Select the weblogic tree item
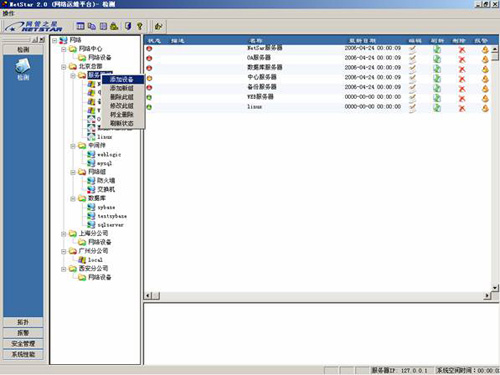This screenshot has width=500, height=375. click(x=109, y=155)
